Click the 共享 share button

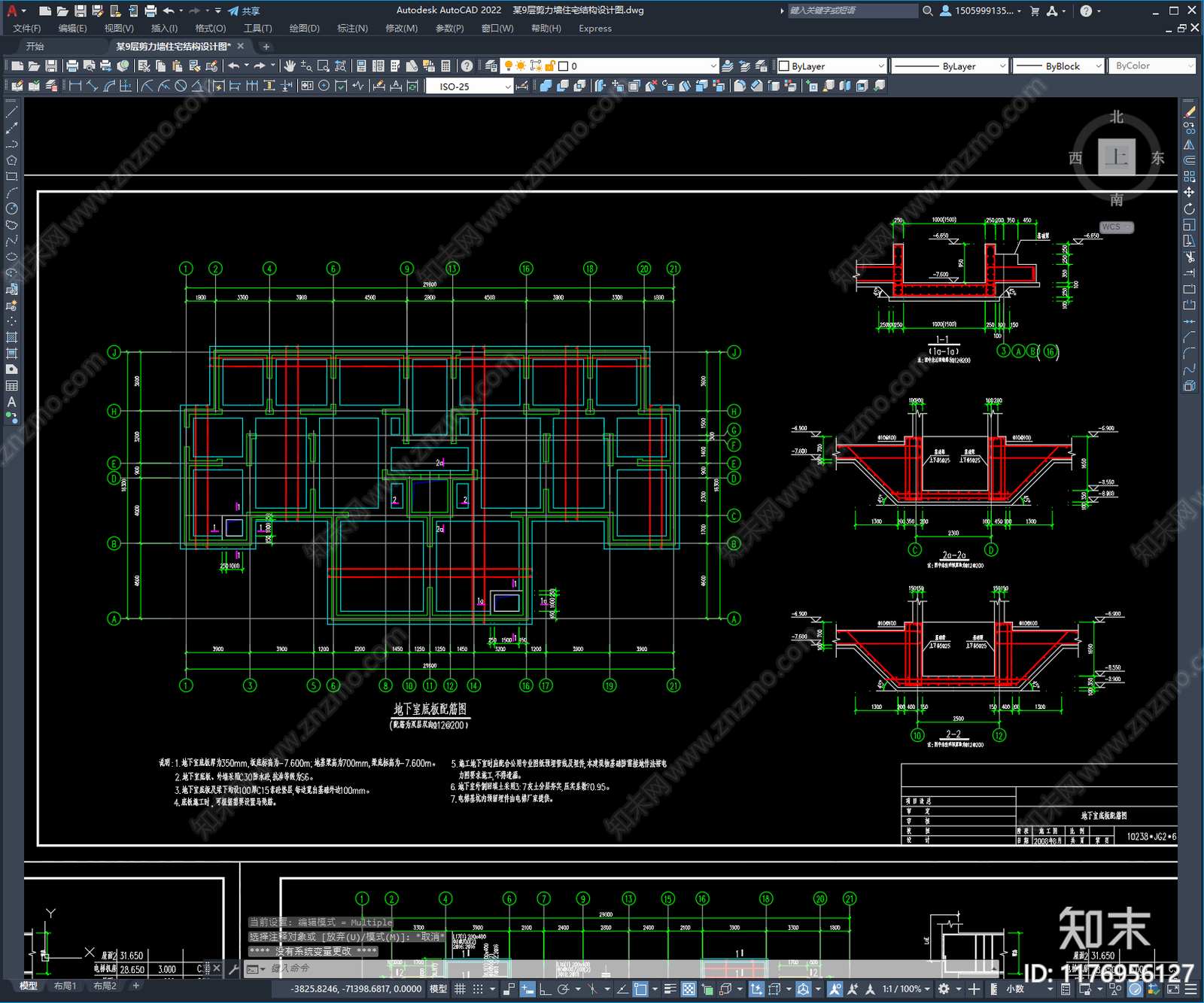coord(244,11)
